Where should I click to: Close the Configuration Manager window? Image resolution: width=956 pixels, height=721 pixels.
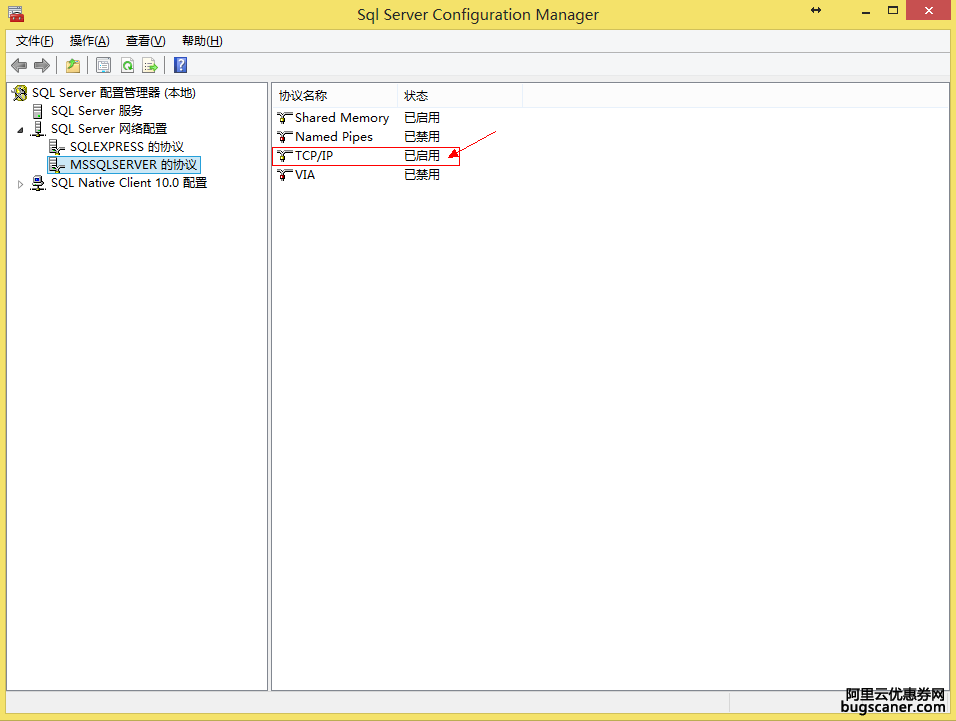(x=929, y=10)
